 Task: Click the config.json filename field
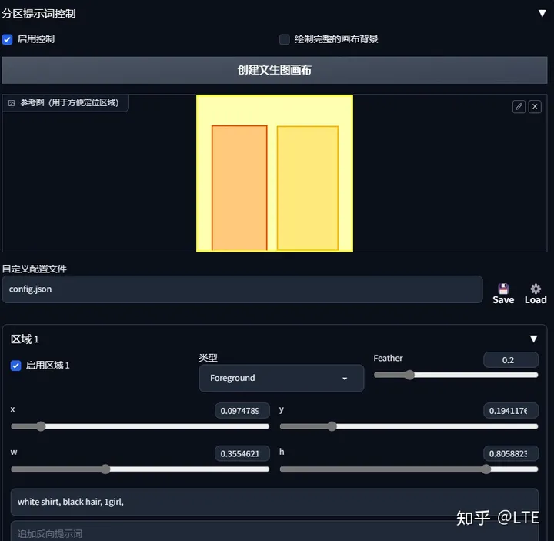pyautogui.click(x=242, y=290)
